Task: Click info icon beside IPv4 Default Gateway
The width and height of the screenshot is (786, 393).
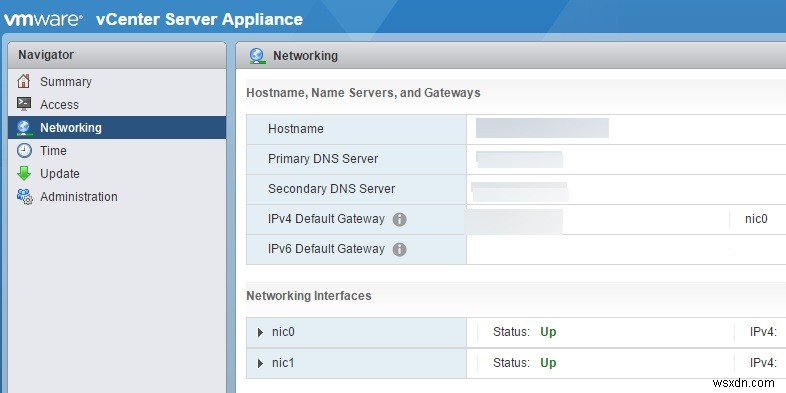Action: [x=399, y=219]
